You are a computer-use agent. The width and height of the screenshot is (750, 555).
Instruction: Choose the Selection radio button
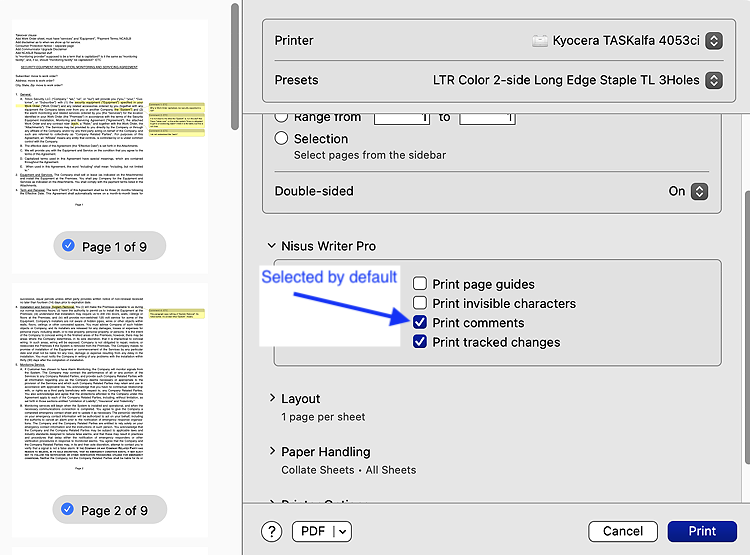(281, 138)
